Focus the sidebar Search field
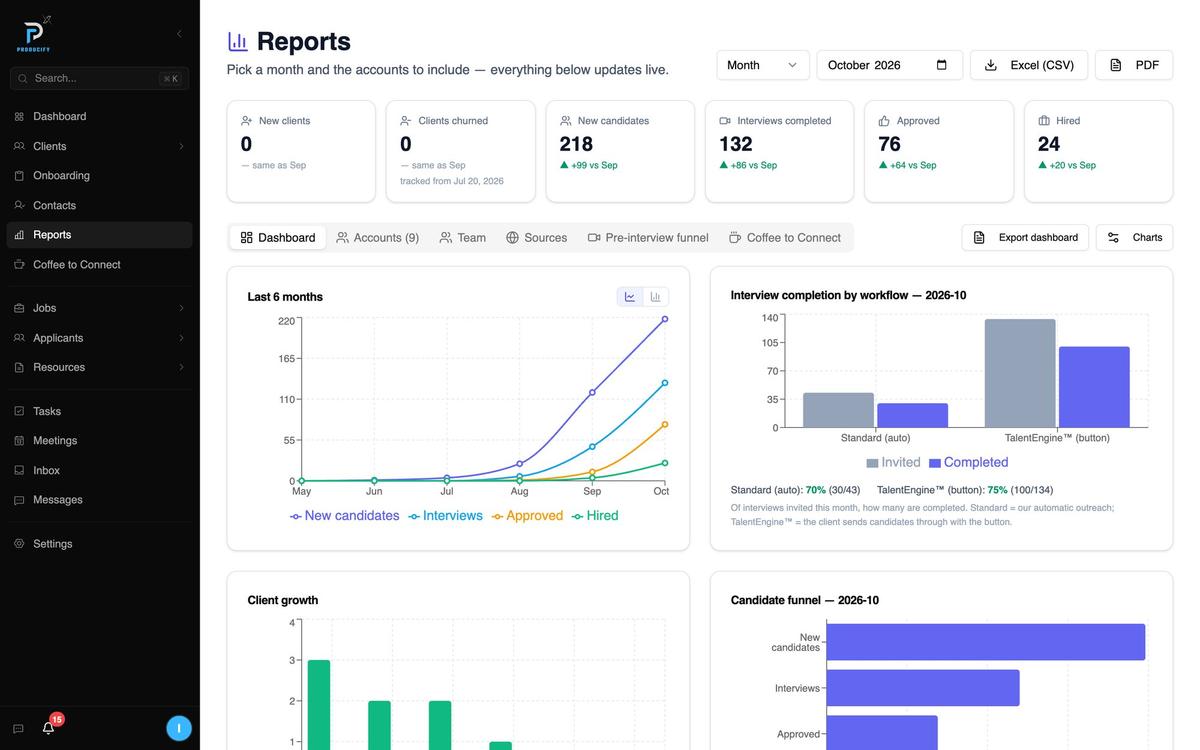 99,78
